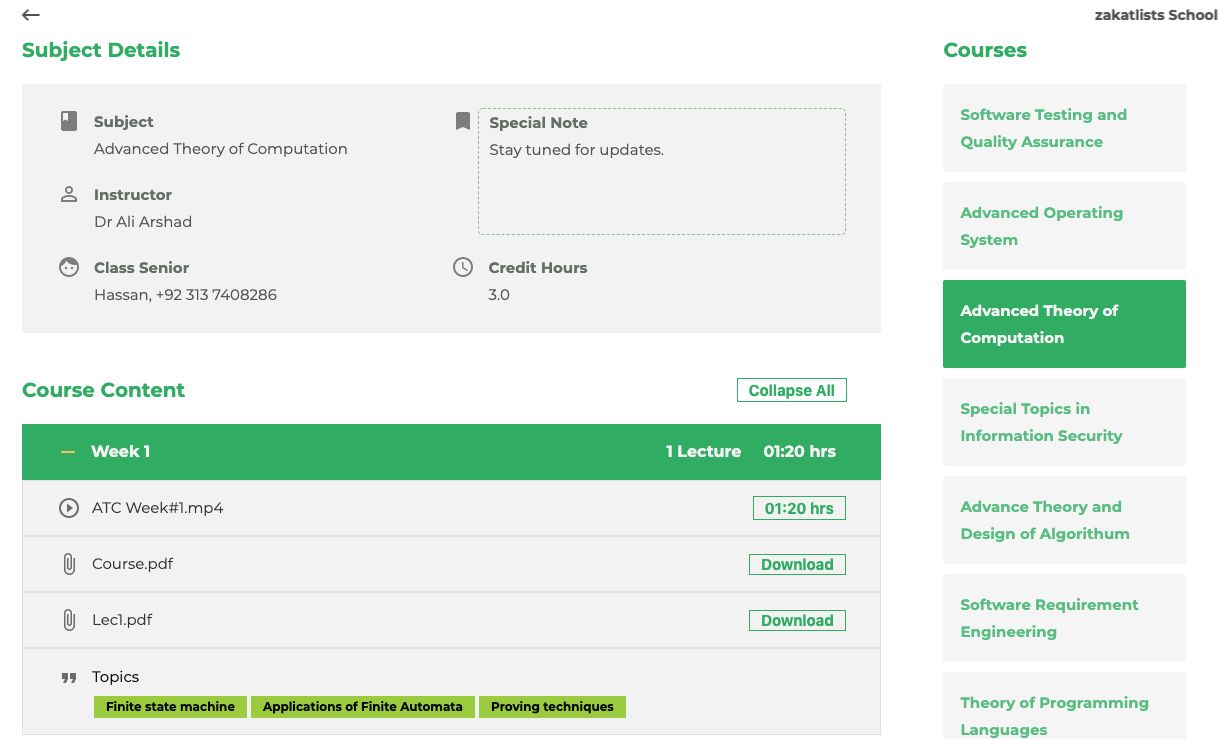This screenshot has width=1232, height=739.
Task: Click the Finite state machine topic tag
Action: tap(170, 706)
